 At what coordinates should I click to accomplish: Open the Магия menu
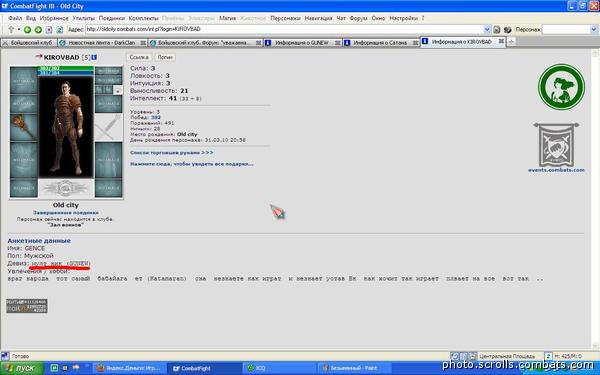[227, 18]
